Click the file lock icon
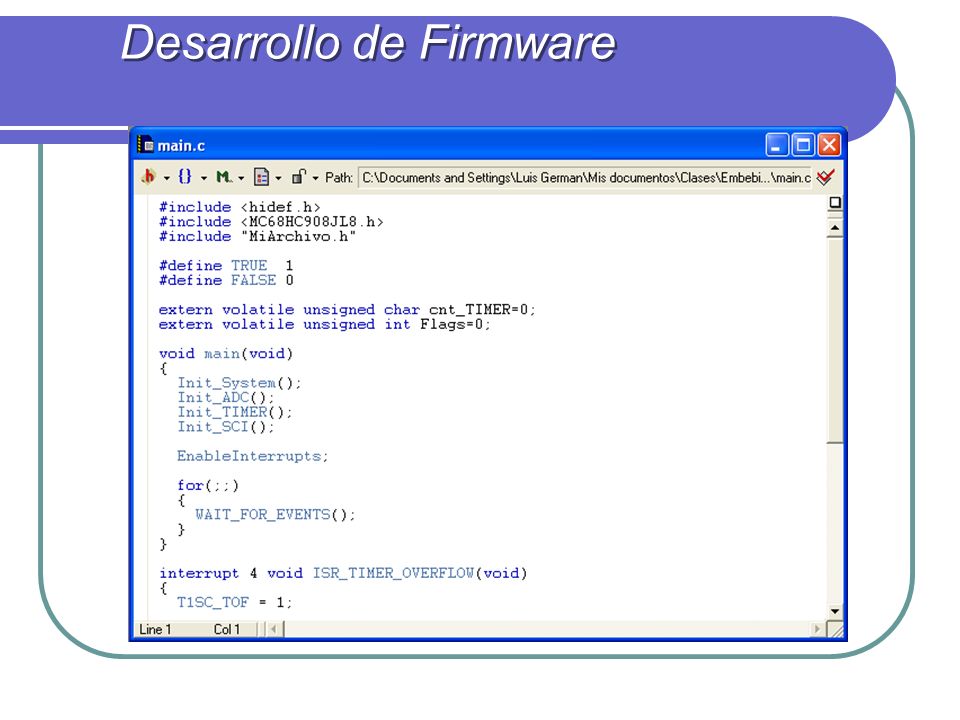Screen dimensions: 960x720 tap(299, 177)
